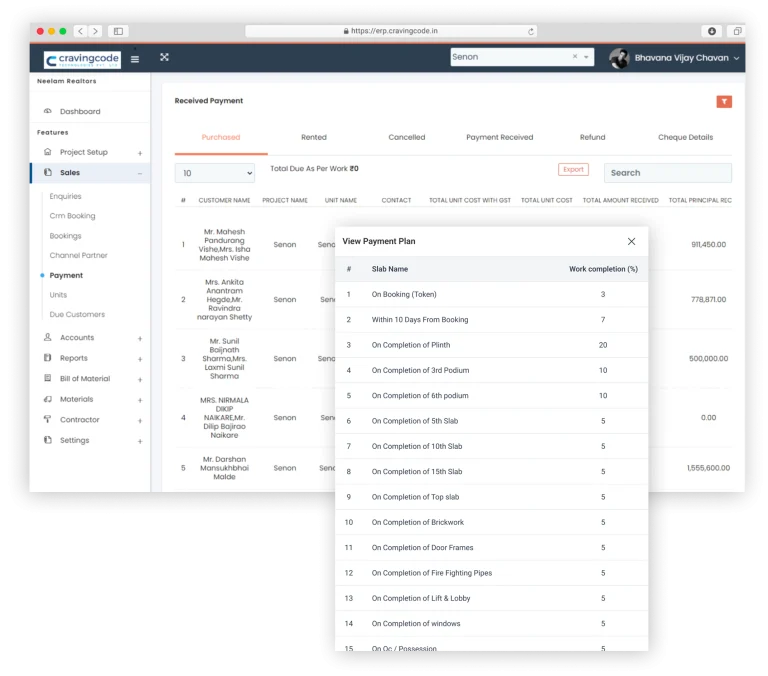Image resolution: width=768 pixels, height=676 pixels.
Task: Open the Refund tab
Action: click(592, 137)
